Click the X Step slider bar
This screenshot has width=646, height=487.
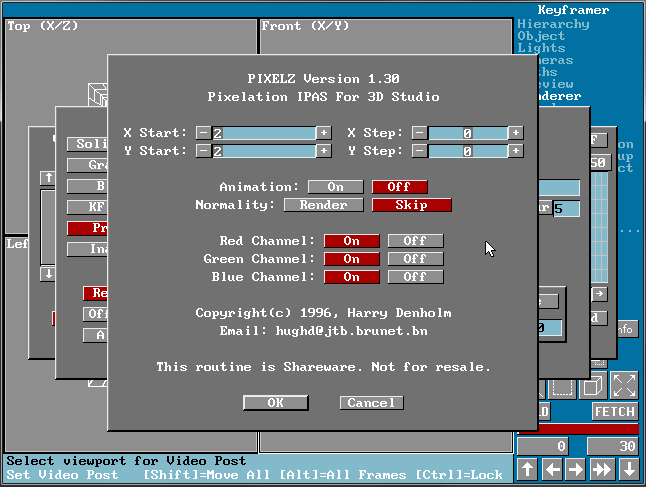pos(468,133)
